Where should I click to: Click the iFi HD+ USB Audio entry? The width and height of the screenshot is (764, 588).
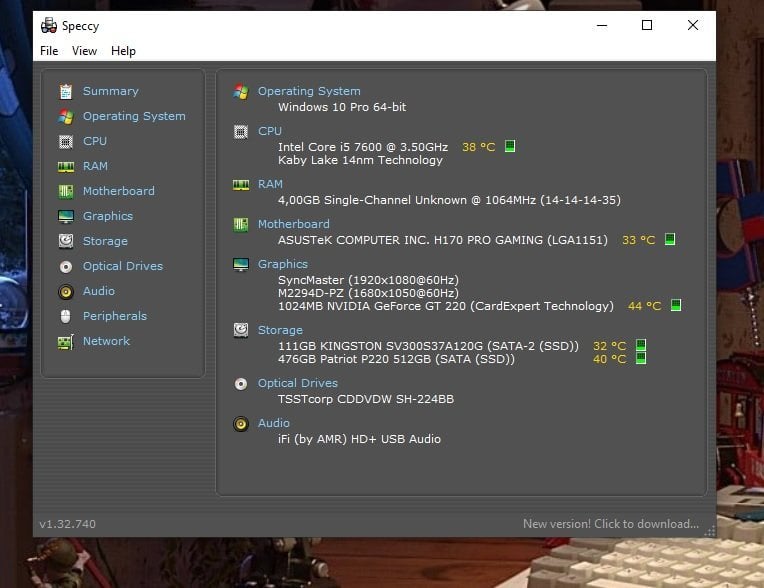(359, 439)
